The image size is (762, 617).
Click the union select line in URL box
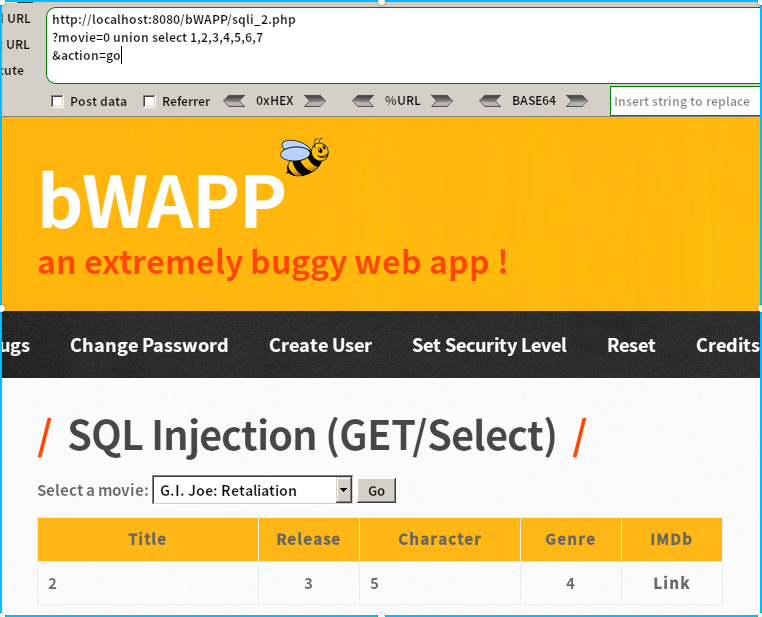point(157,38)
